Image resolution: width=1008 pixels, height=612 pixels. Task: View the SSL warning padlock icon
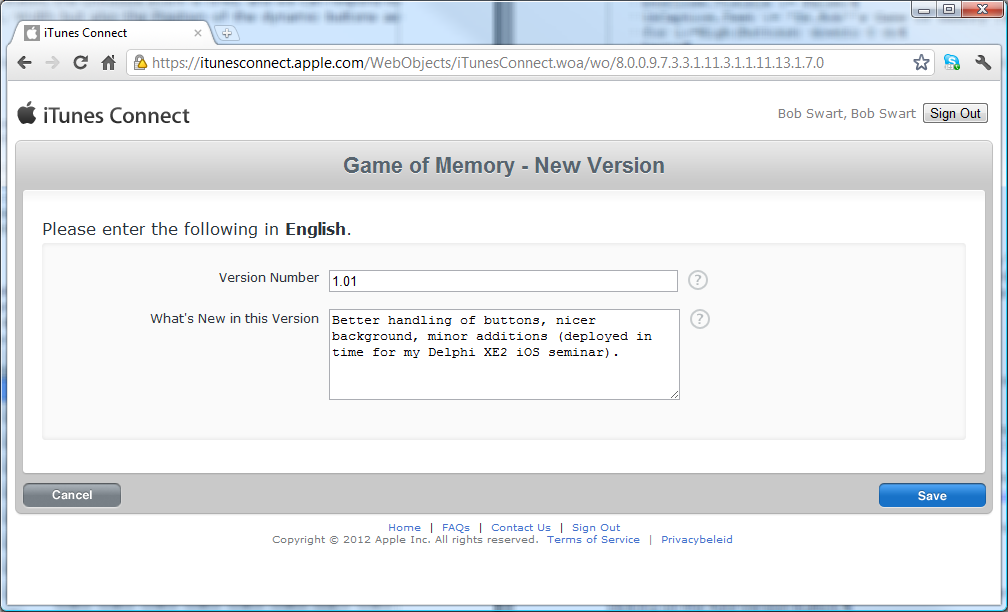coord(140,62)
